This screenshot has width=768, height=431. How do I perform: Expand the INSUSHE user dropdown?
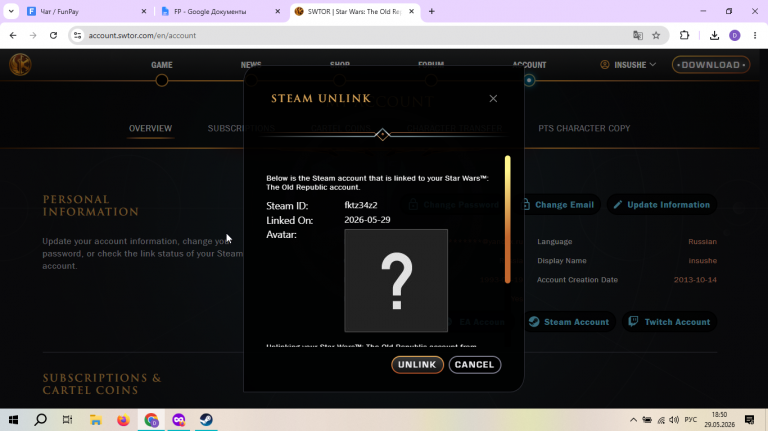point(628,65)
